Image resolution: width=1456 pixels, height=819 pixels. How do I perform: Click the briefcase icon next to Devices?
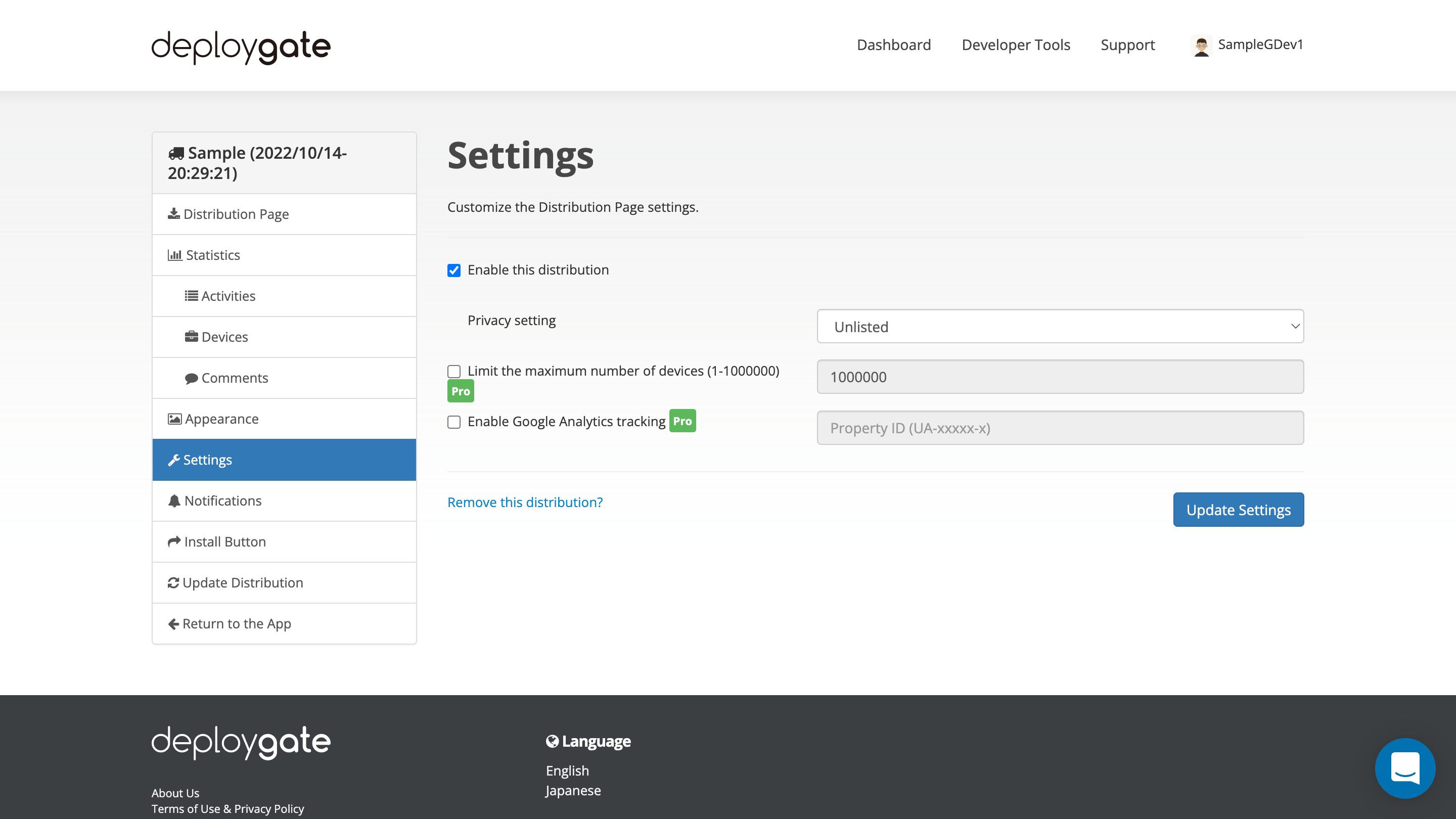tap(192, 336)
